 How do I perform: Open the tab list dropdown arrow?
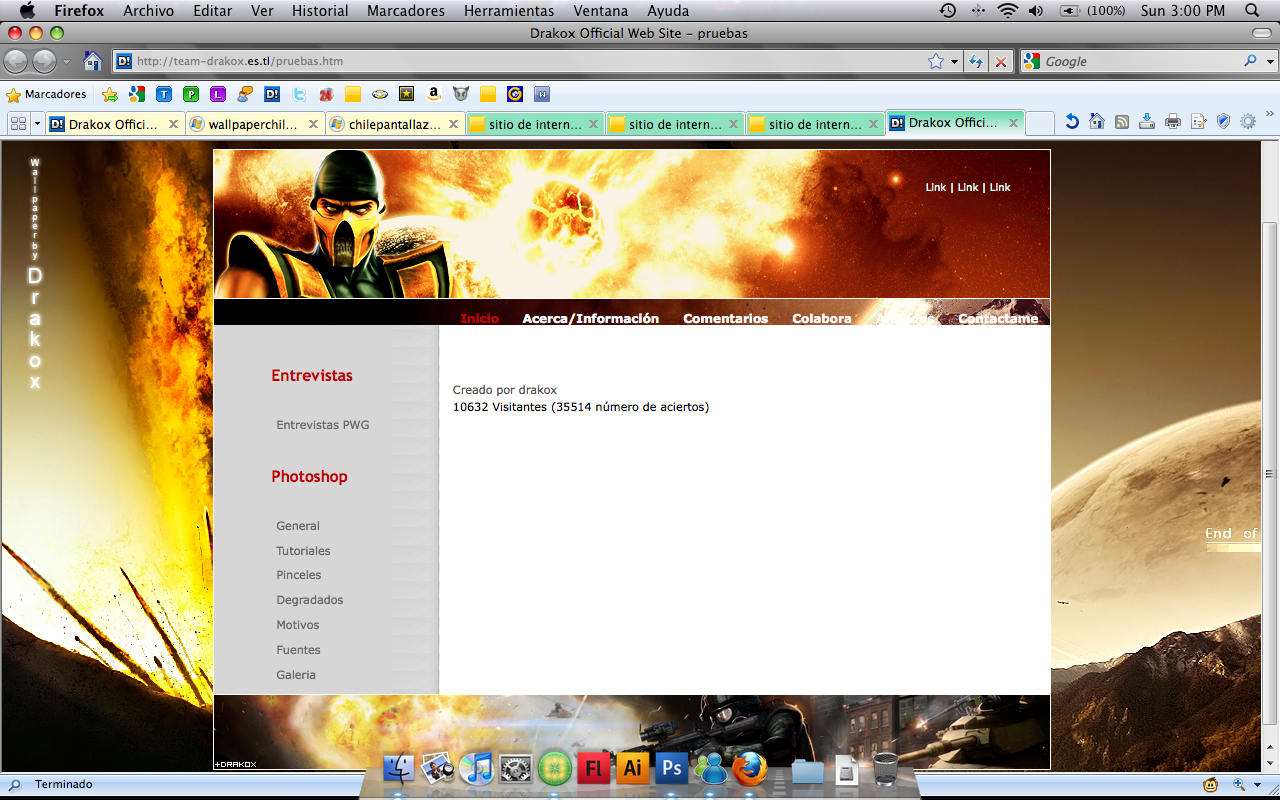37,123
